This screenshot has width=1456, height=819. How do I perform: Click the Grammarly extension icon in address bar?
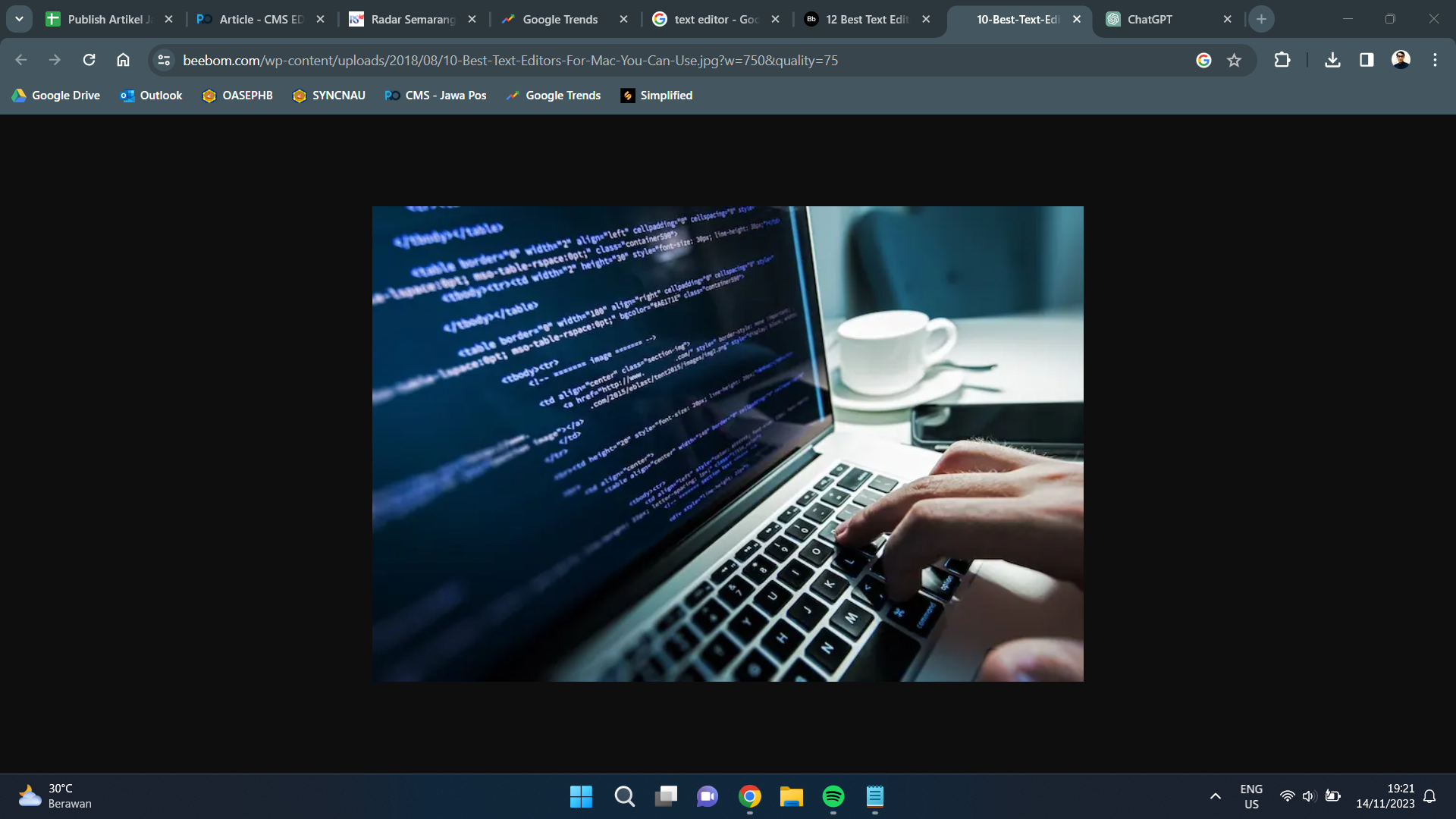pos(1204,60)
